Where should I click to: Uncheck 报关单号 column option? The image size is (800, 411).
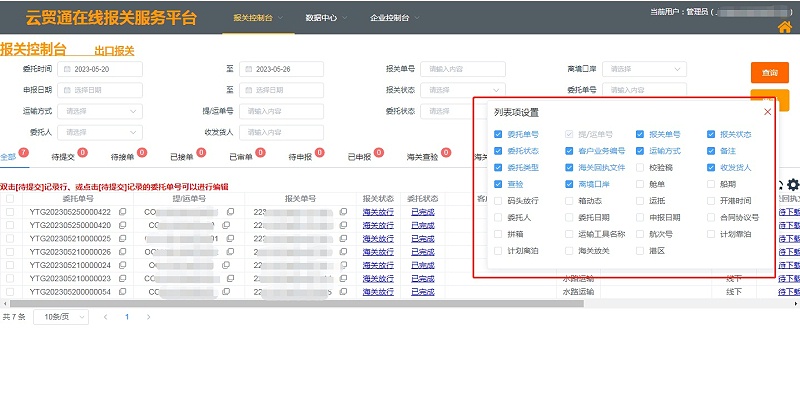click(640, 134)
